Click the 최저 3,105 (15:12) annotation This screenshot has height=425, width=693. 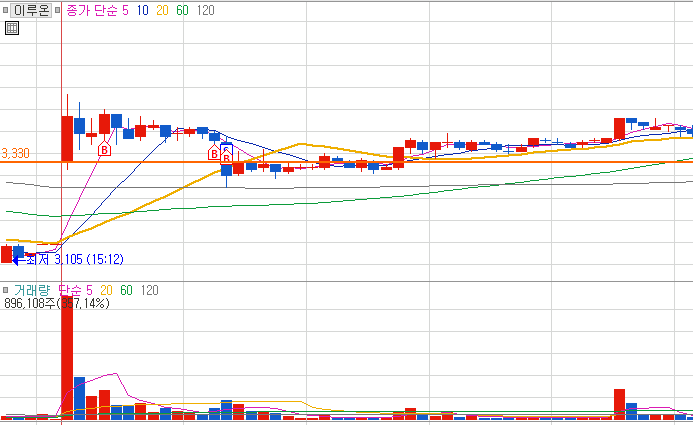pos(75,259)
